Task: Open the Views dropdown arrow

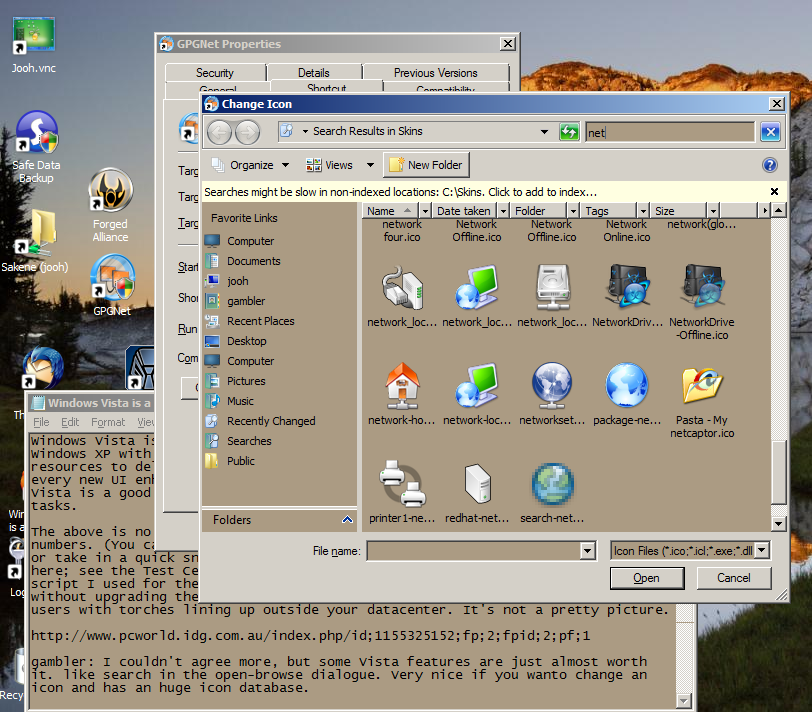Action: coord(370,165)
